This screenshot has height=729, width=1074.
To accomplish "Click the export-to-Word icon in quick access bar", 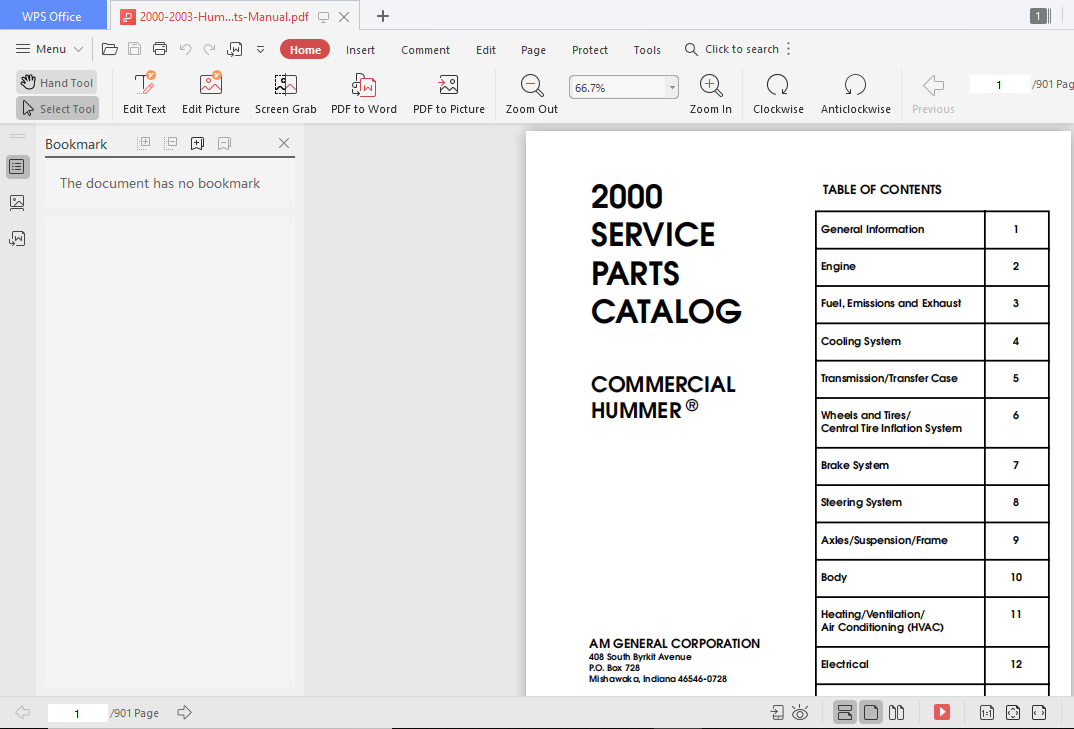I will (235, 49).
